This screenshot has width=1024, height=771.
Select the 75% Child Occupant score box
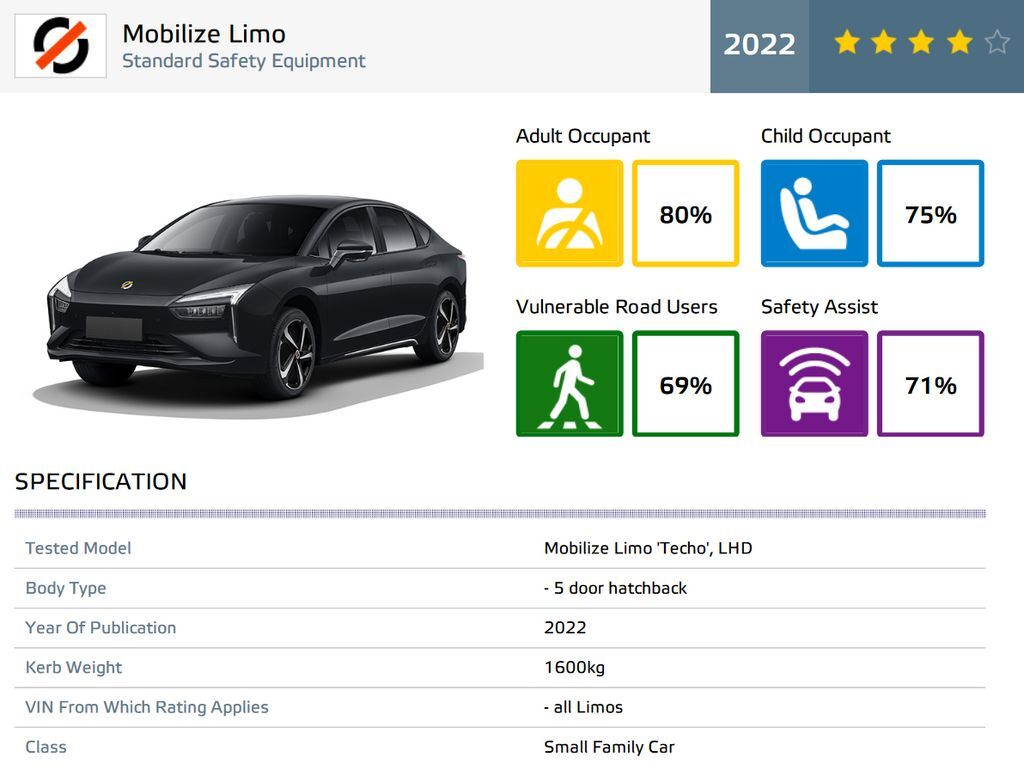pyautogui.click(x=931, y=214)
